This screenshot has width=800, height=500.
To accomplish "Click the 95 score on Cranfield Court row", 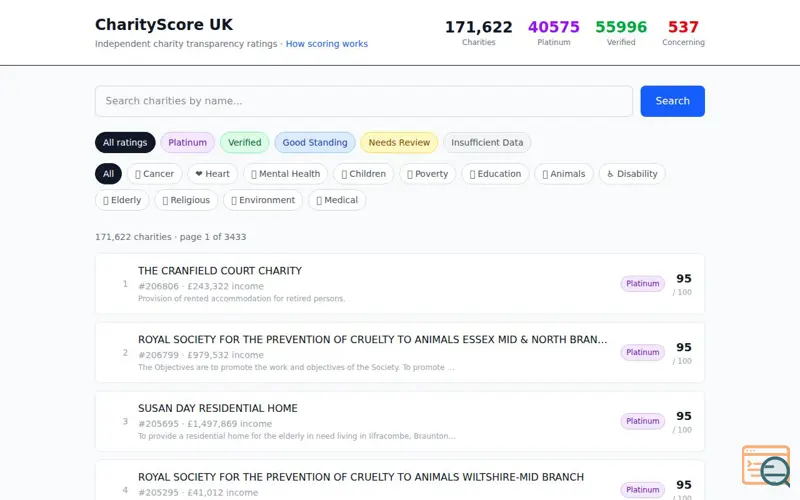I will (684, 279).
